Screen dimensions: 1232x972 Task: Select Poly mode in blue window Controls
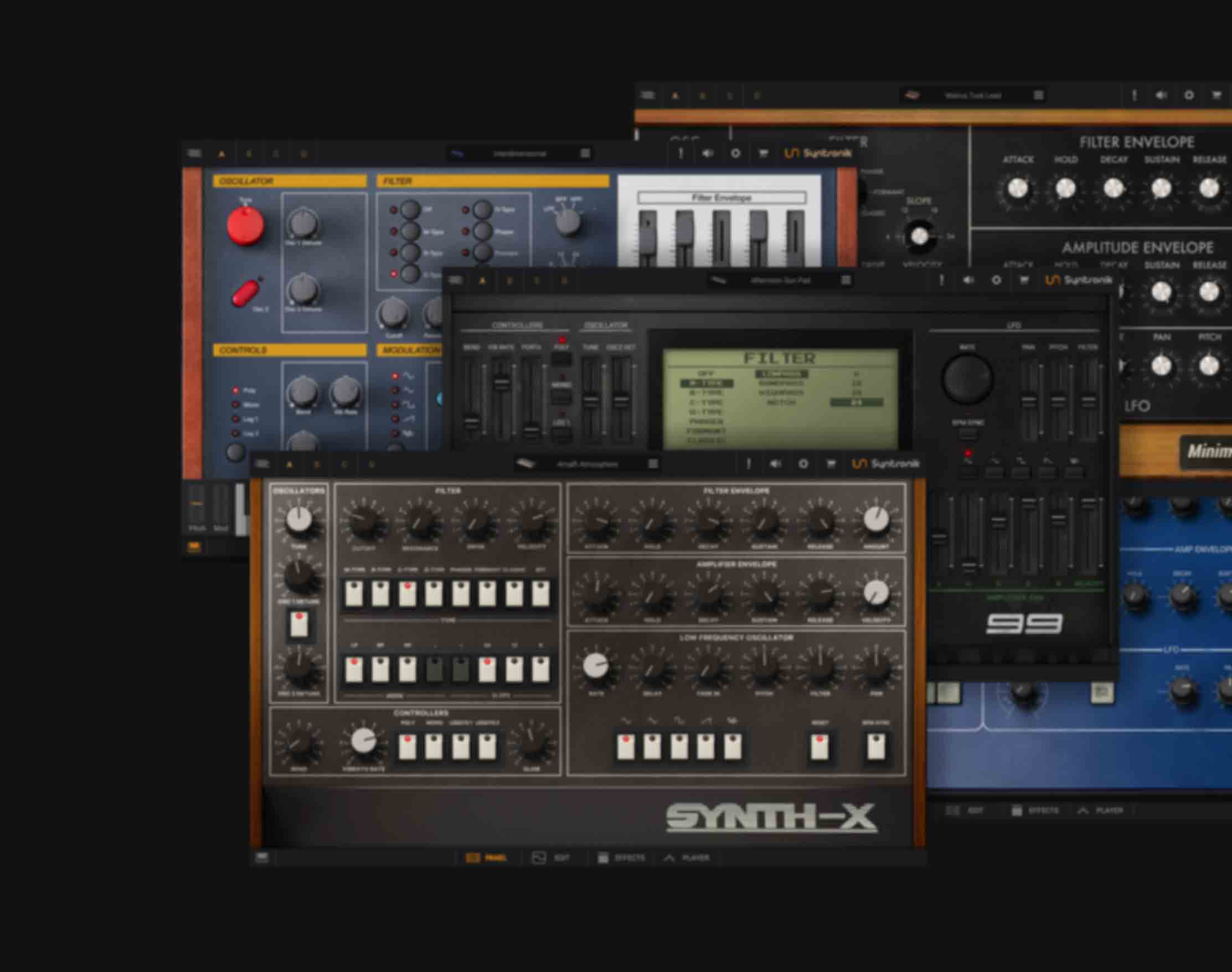click(x=235, y=390)
